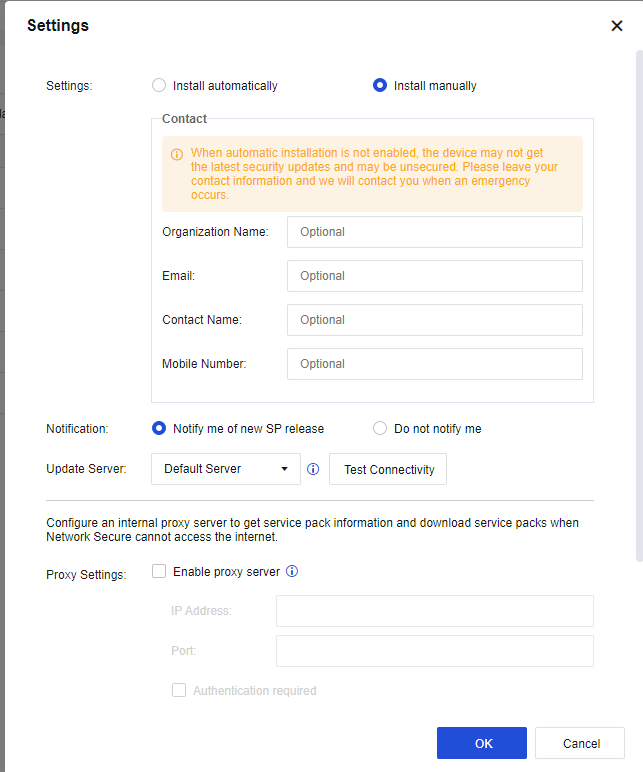This screenshot has width=643, height=772.
Task: Click into the Email input field
Action: click(x=434, y=276)
